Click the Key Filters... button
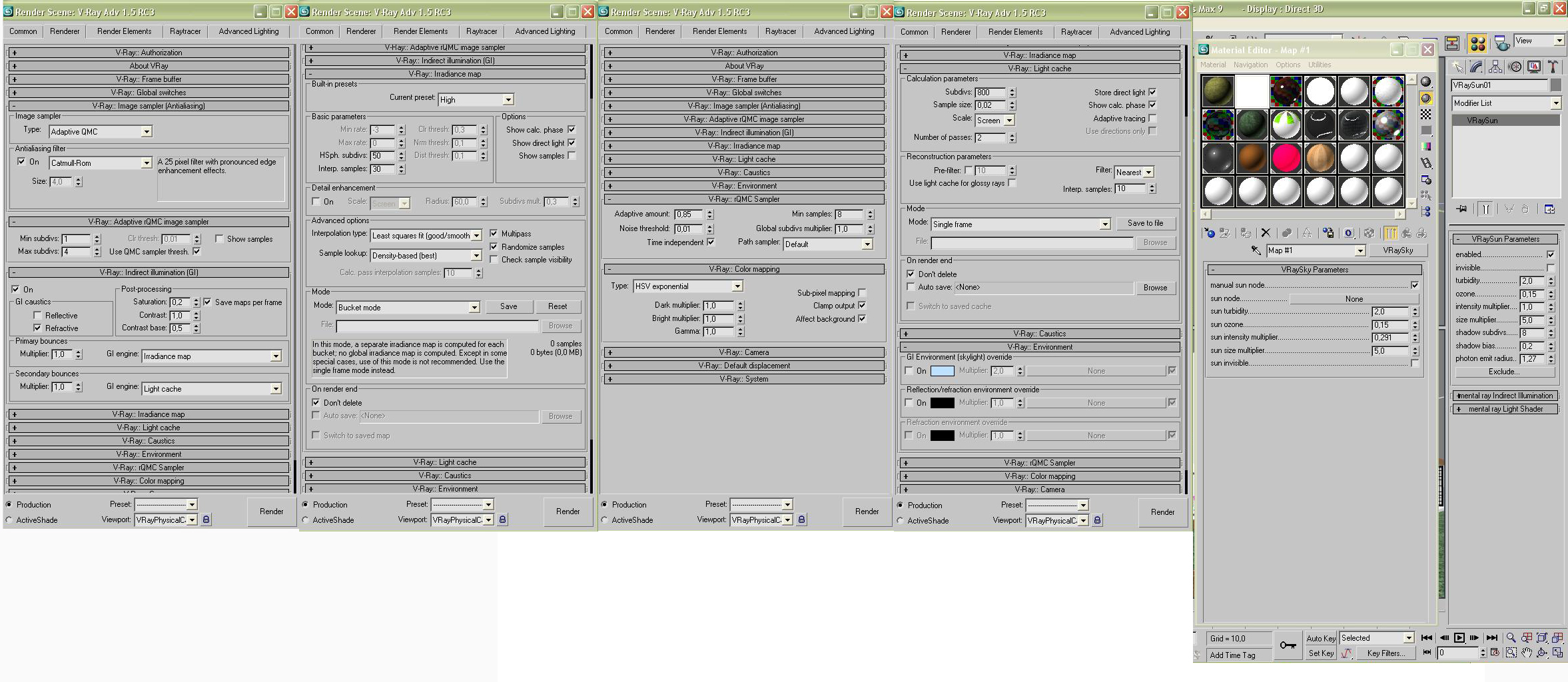This screenshot has width=1568, height=682. (x=1386, y=653)
